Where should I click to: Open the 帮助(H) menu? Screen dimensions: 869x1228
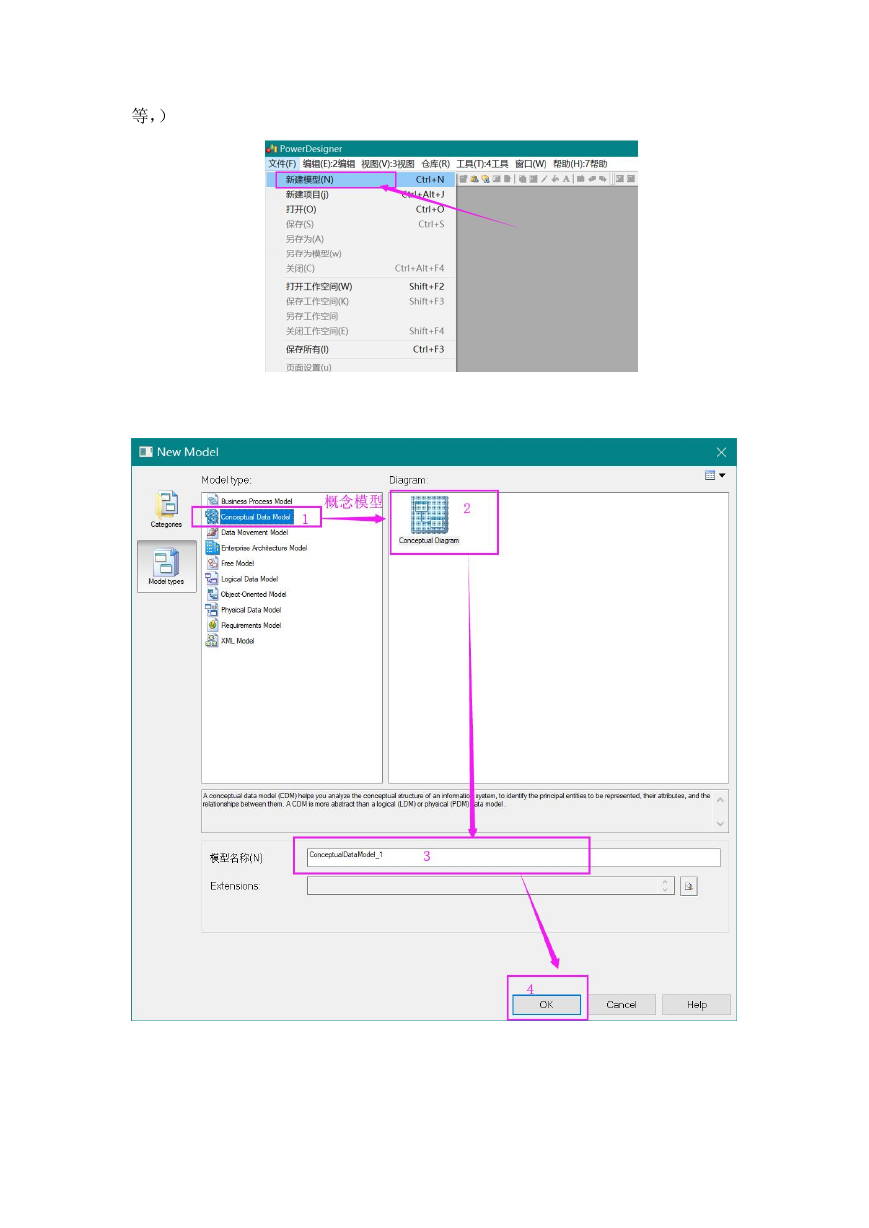(x=579, y=164)
